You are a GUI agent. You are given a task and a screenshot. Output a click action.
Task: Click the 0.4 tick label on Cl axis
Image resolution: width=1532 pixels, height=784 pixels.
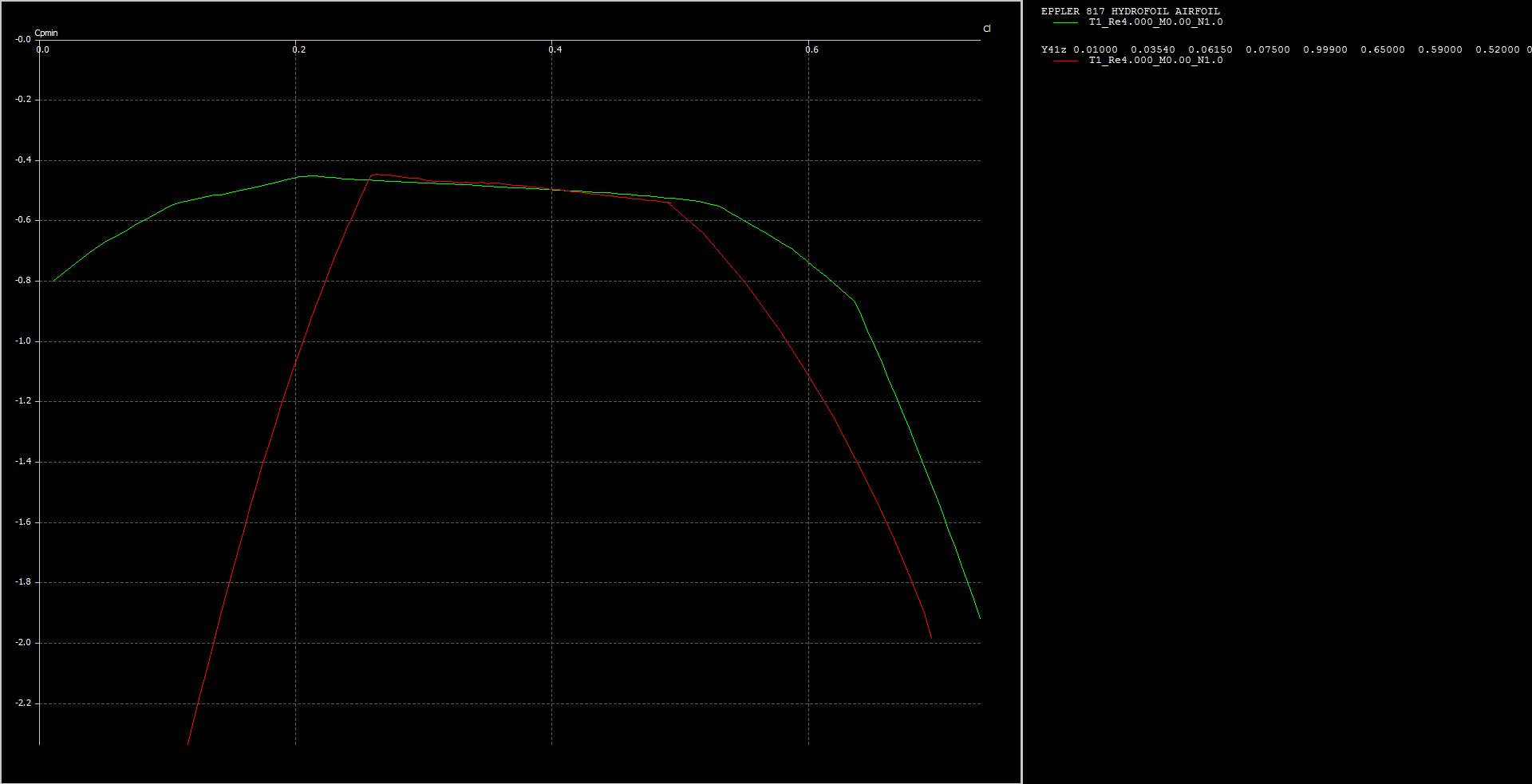pyautogui.click(x=555, y=49)
